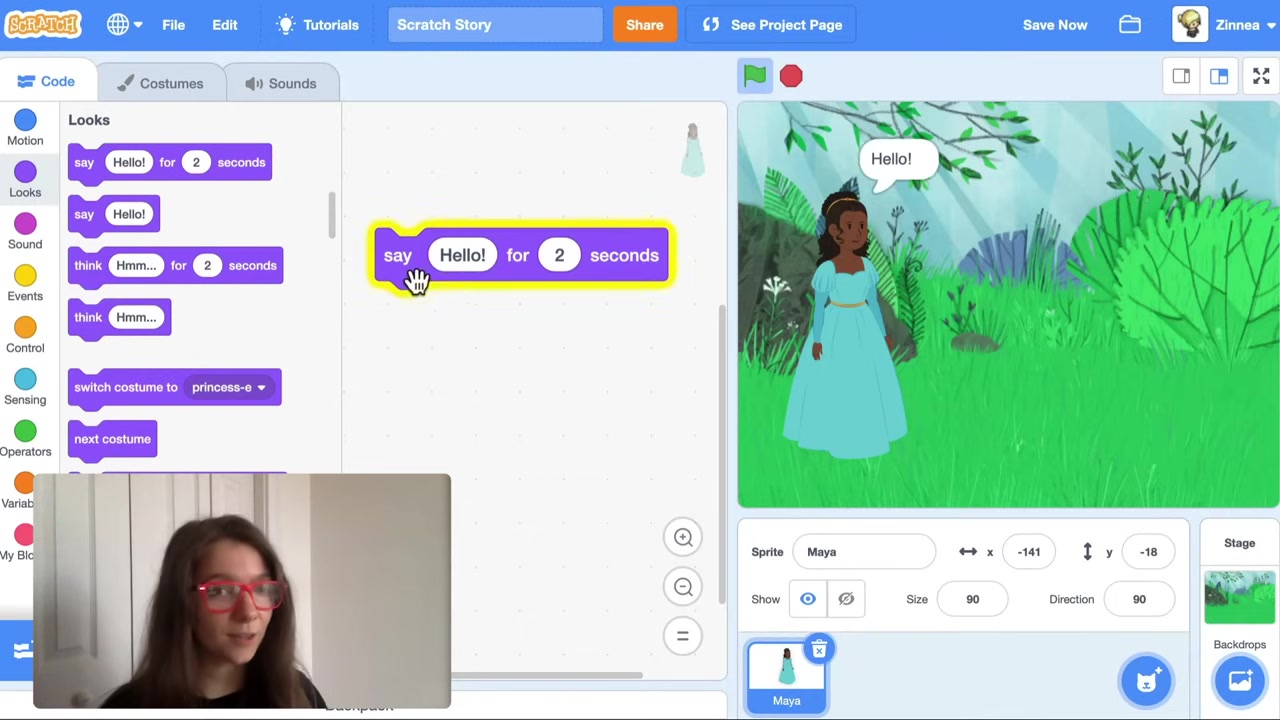Image resolution: width=1280 pixels, height=720 pixels.
Task: Click the orange Share button
Action: point(644,25)
